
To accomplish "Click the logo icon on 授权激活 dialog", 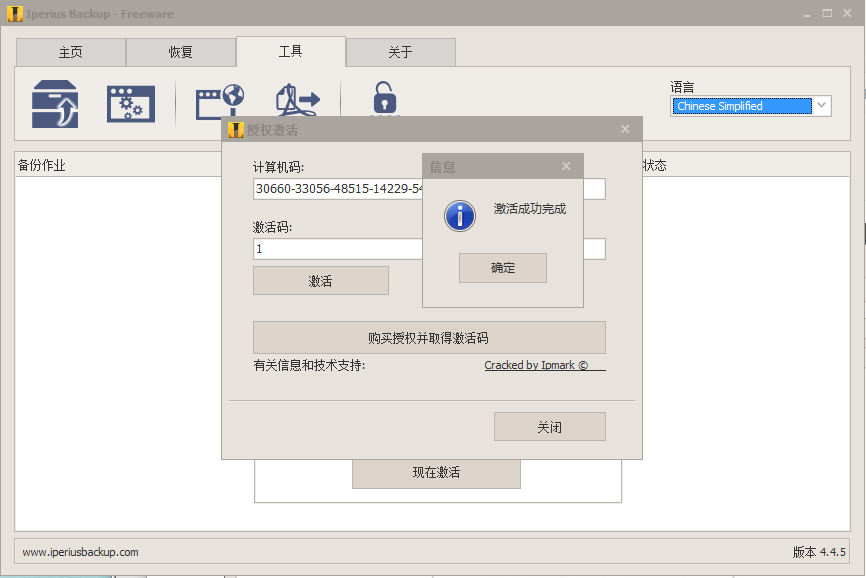I will coord(235,130).
